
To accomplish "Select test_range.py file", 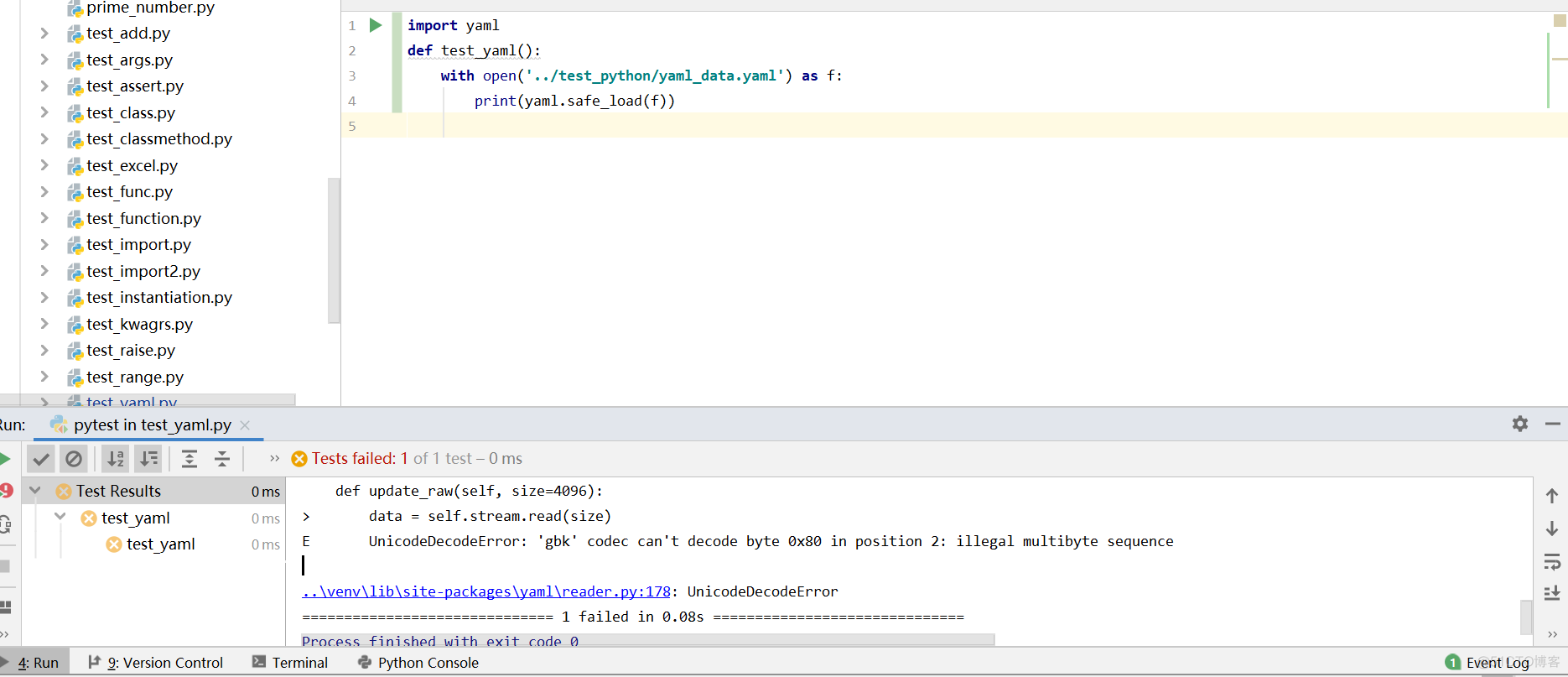I will (x=135, y=377).
